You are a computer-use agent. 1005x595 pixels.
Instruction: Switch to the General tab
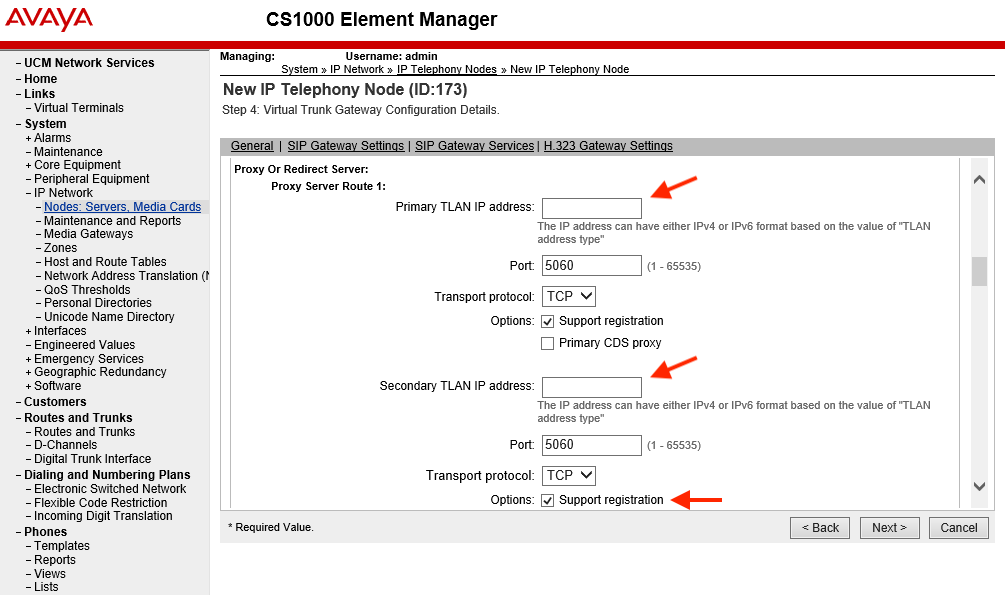252,146
